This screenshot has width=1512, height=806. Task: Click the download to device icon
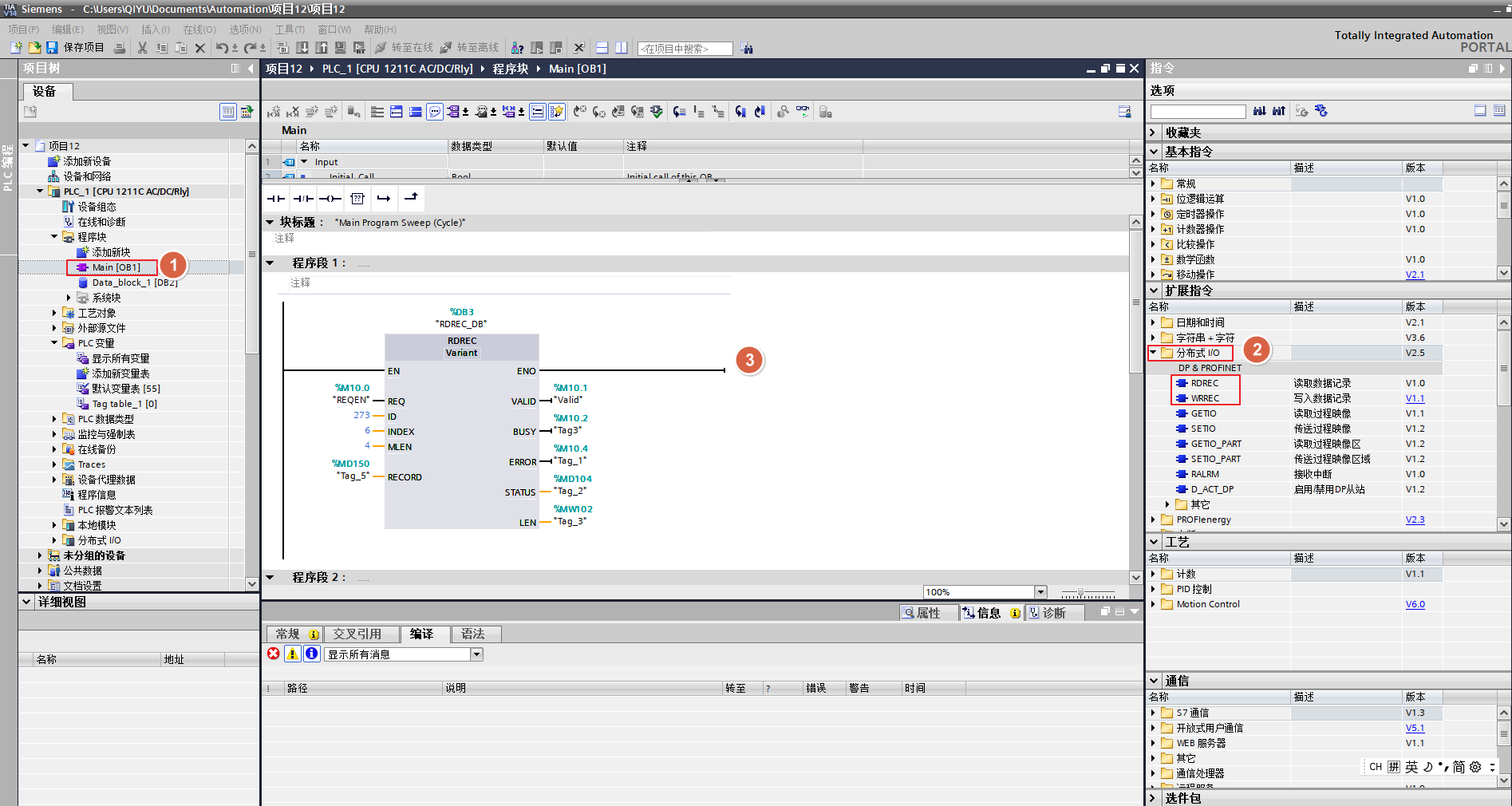coord(302,48)
